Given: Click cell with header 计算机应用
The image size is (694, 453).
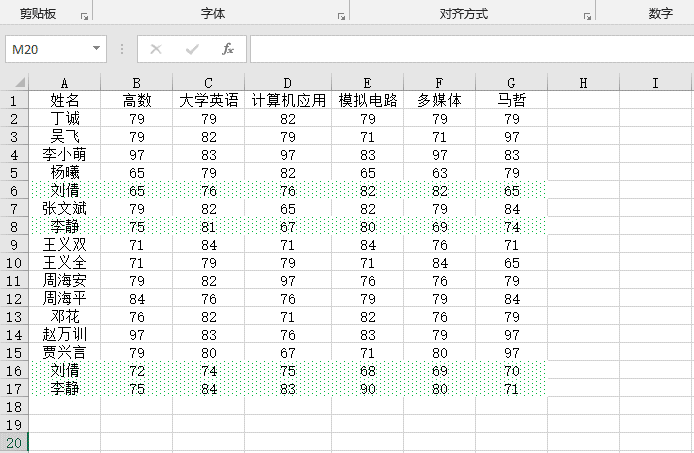Looking at the screenshot, I should [288, 101].
